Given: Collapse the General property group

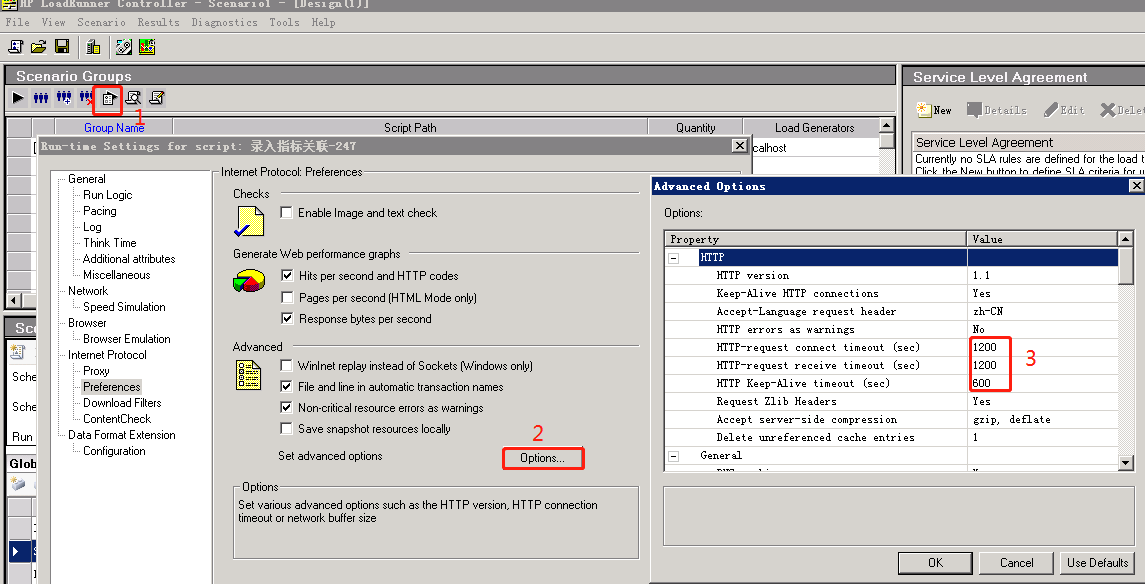Looking at the screenshot, I should click(x=674, y=456).
